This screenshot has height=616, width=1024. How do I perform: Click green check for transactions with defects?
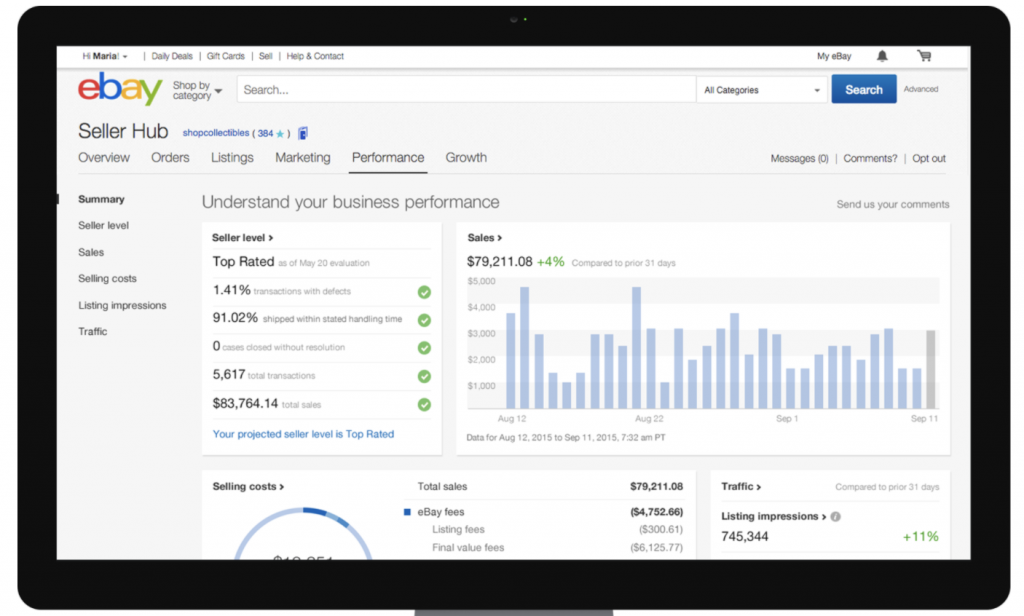pyautogui.click(x=424, y=292)
